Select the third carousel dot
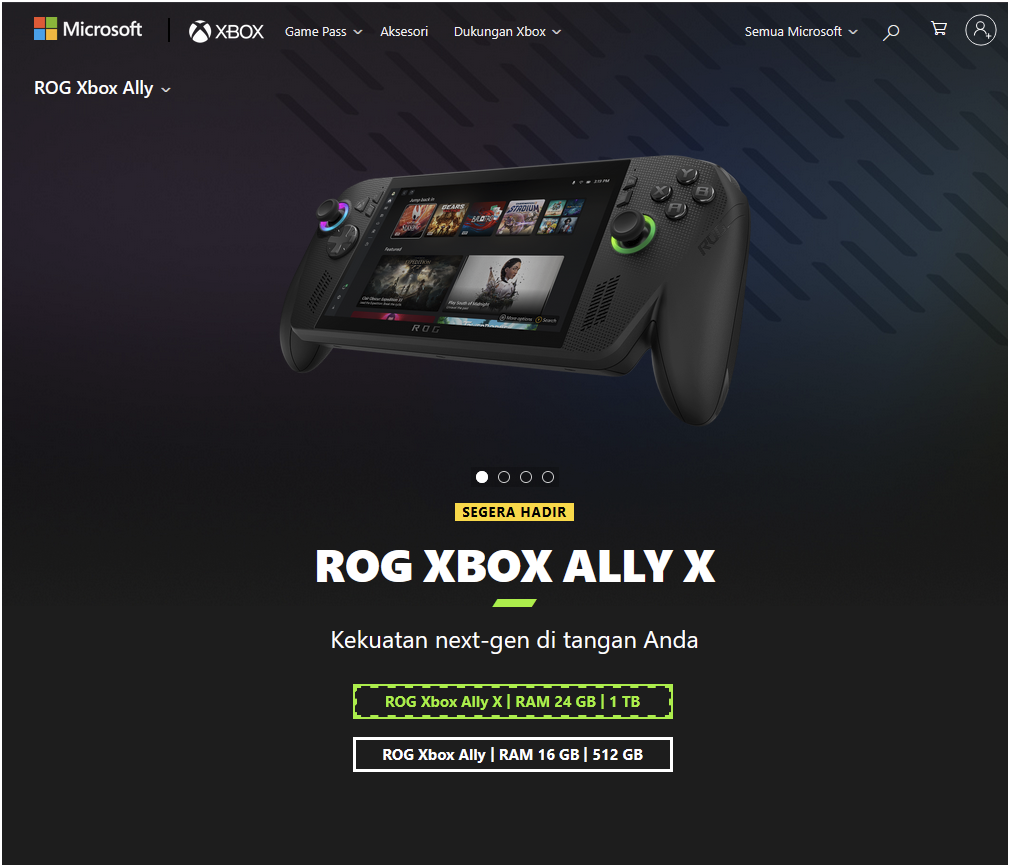The height and width of the screenshot is (867, 1010). (x=526, y=477)
